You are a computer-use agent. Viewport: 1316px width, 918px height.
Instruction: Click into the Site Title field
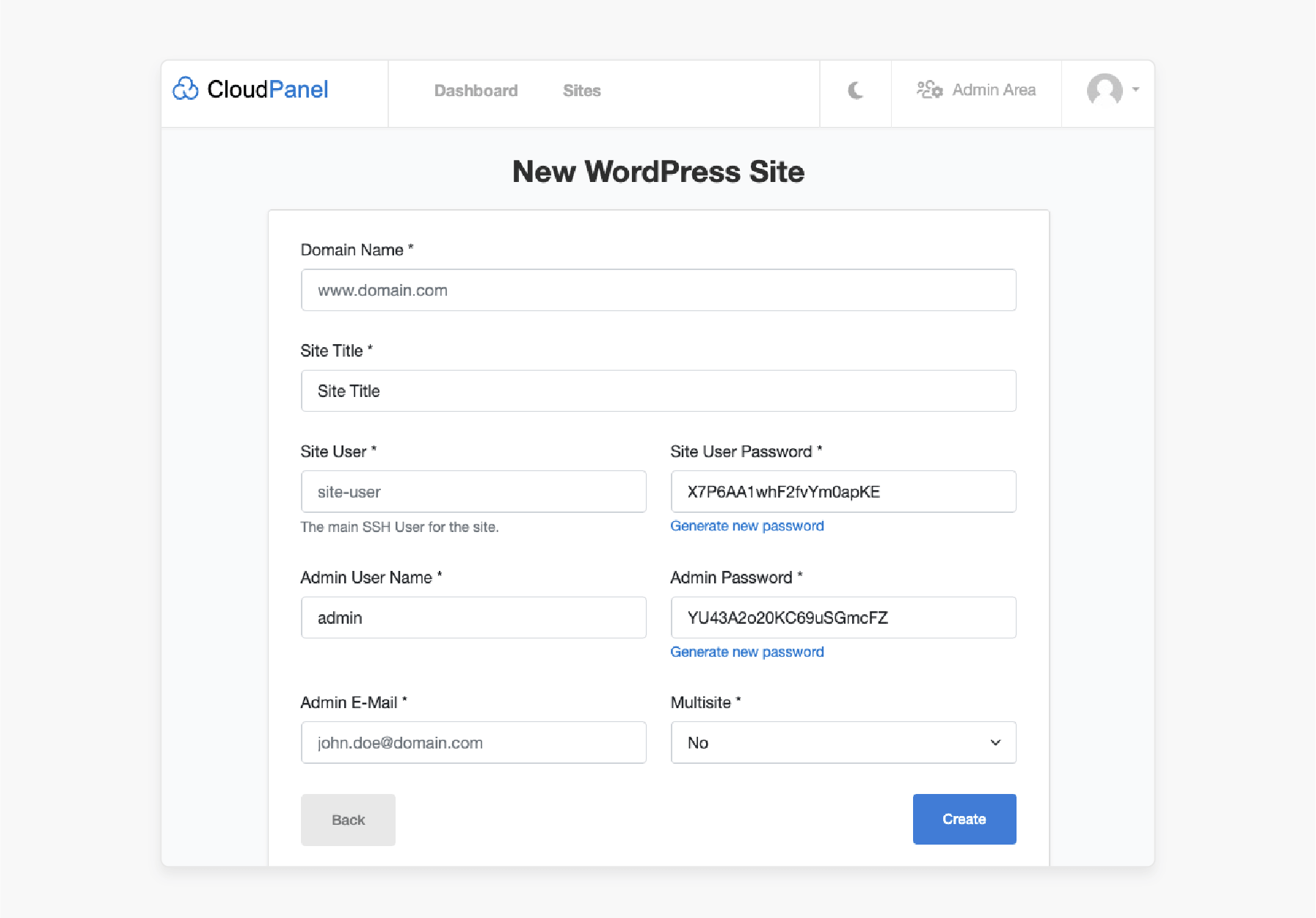pos(658,391)
